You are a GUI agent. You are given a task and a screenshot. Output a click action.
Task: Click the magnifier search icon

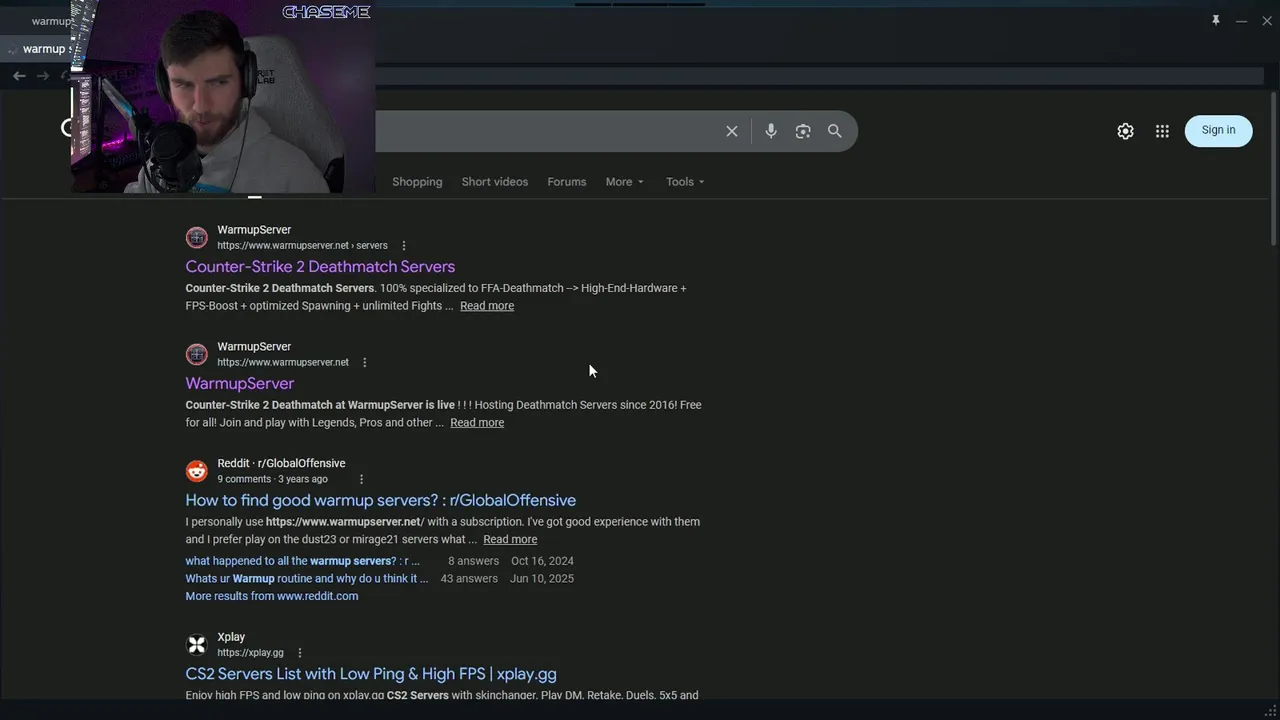[835, 131]
